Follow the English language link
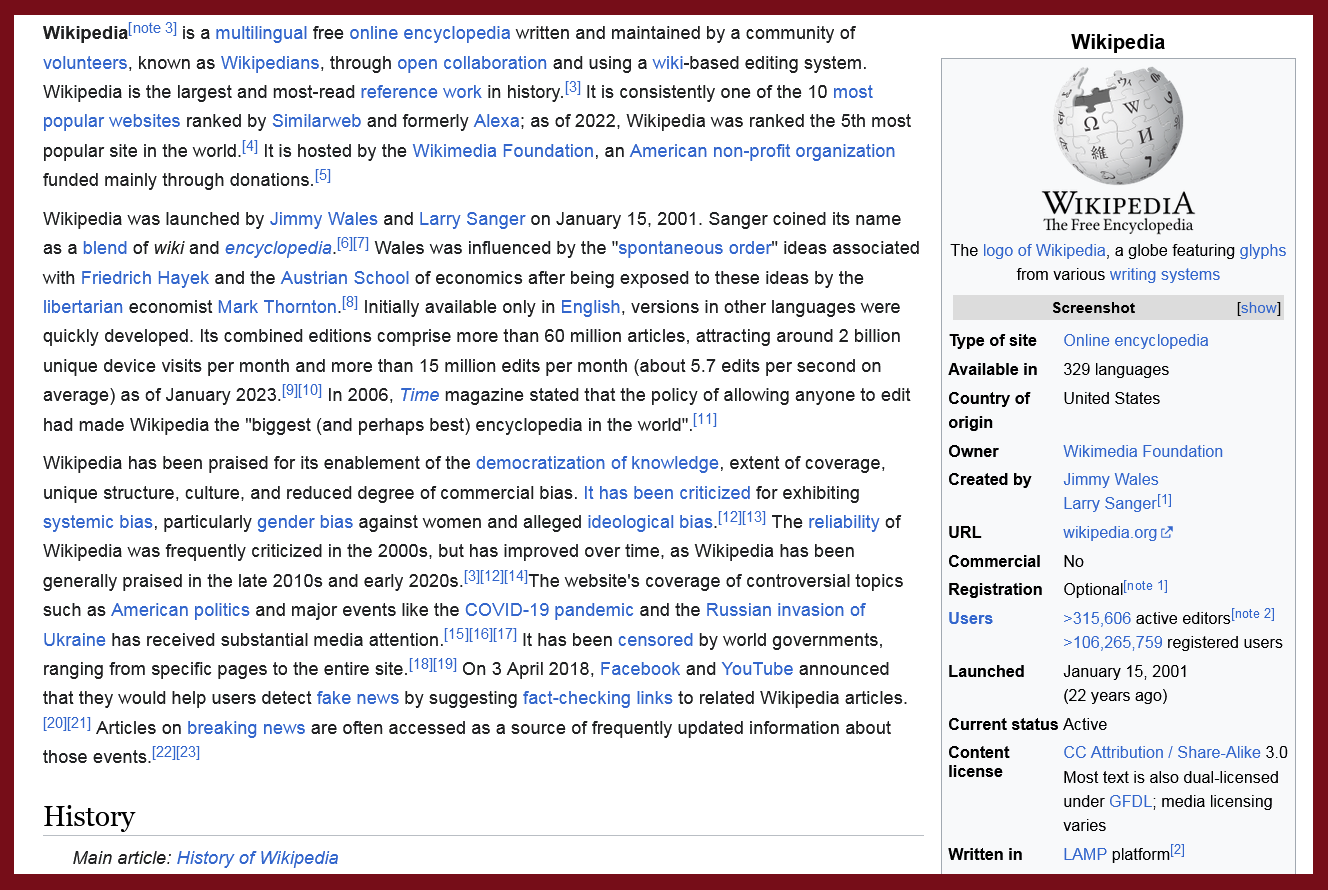Image resolution: width=1328 pixels, height=890 pixels. pyautogui.click(x=590, y=307)
